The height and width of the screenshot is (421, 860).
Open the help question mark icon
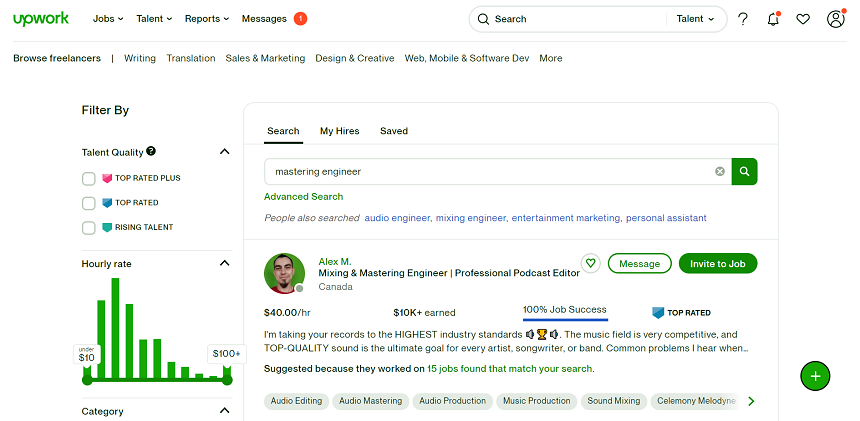(743, 19)
